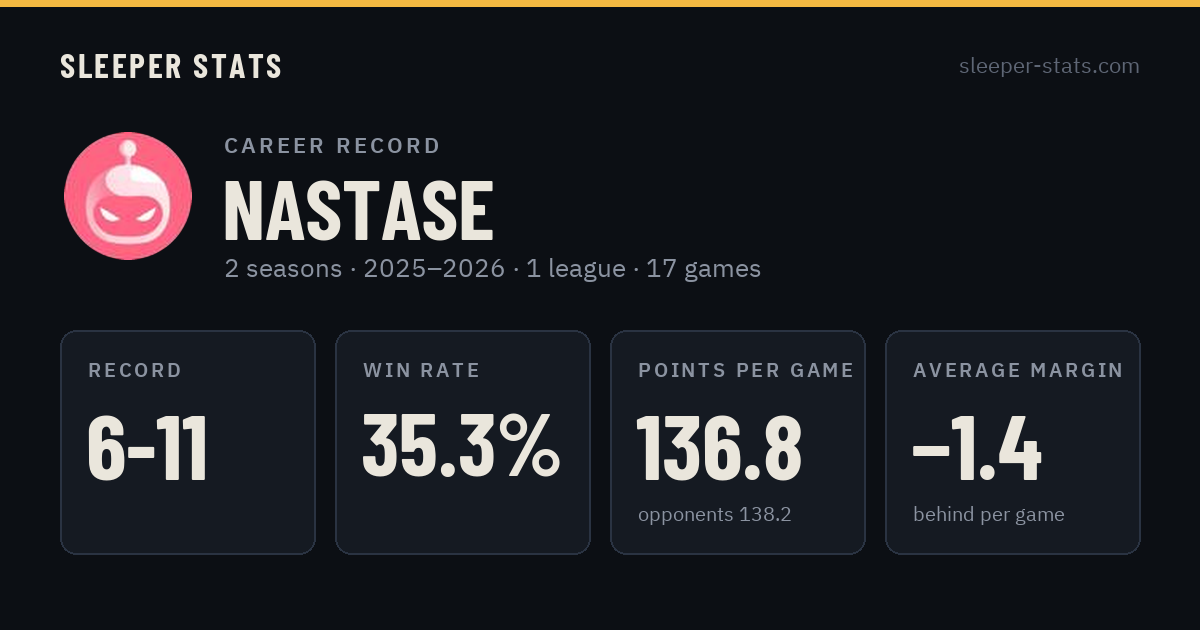Click the WIN RATE label
The height and width of the screenshot is (630, 1200).
[422, 370]
